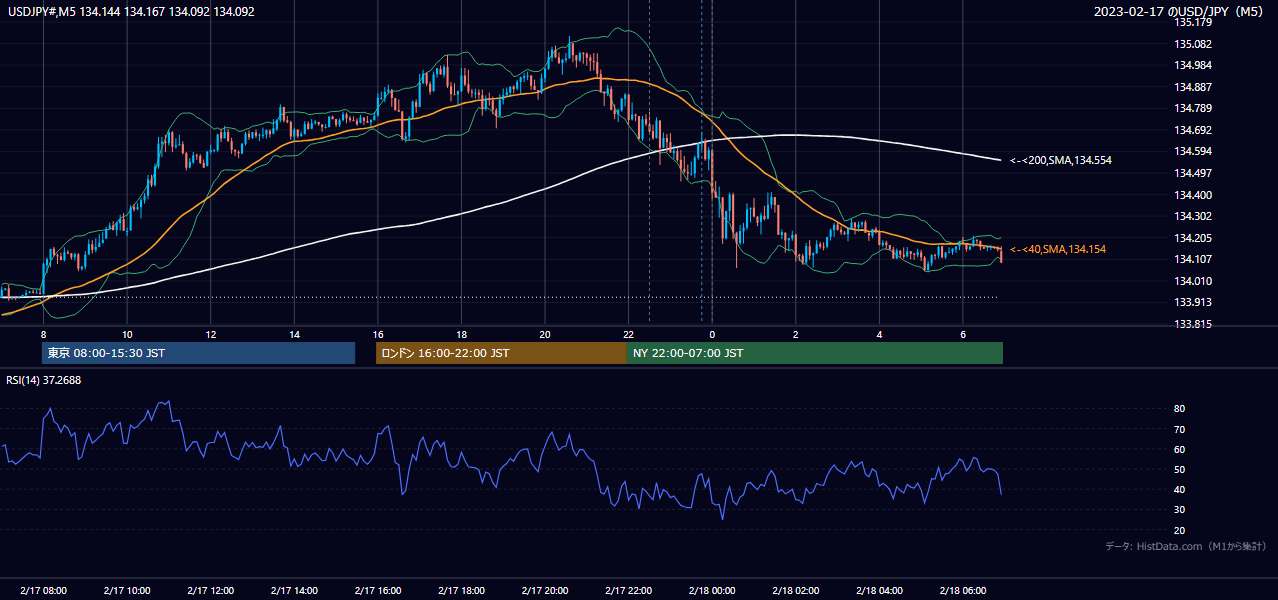Click the 2/18 04:00 date label
The width and height of the screenshot is (1278, 600).
tap(879, 591)
